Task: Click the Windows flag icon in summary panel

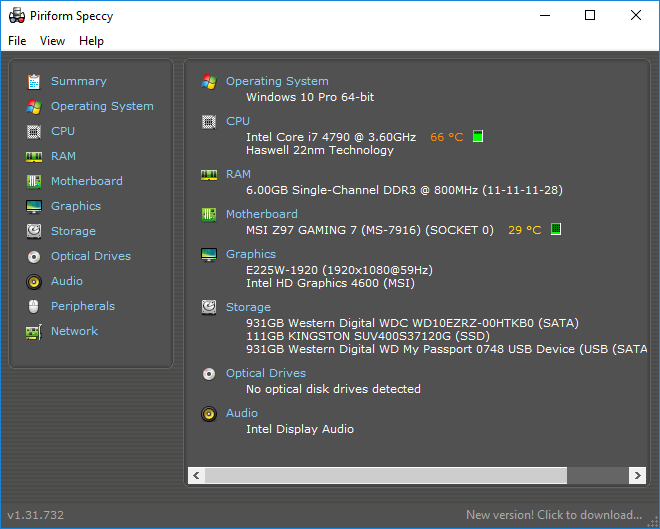Action: click(209, 82)
